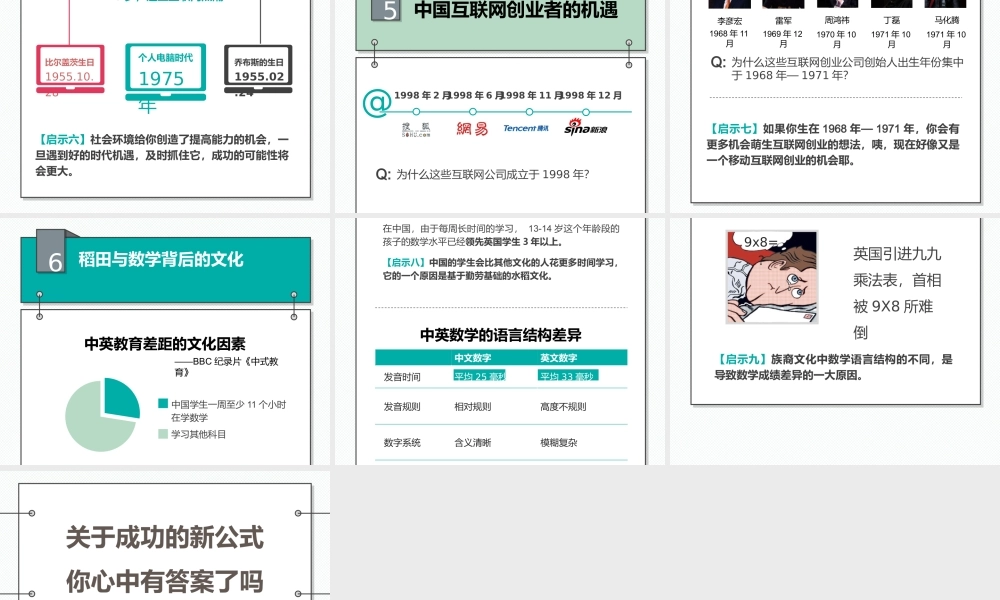The image size is (1000, 600).
Task: Click the light green legend swatch 学习其他科目
Action: [x=163, y=434]
